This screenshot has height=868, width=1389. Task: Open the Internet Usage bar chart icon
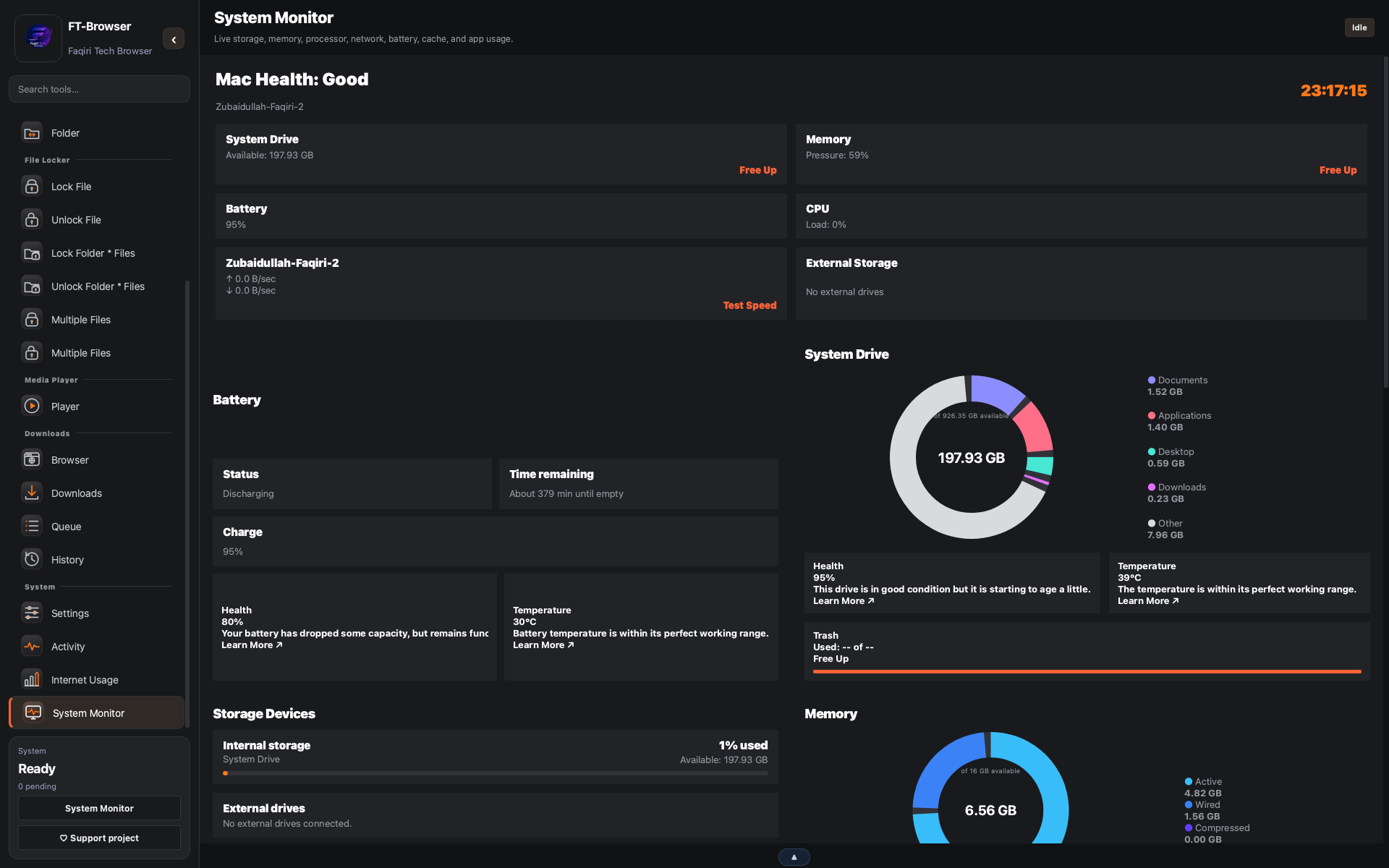[32, 680]
